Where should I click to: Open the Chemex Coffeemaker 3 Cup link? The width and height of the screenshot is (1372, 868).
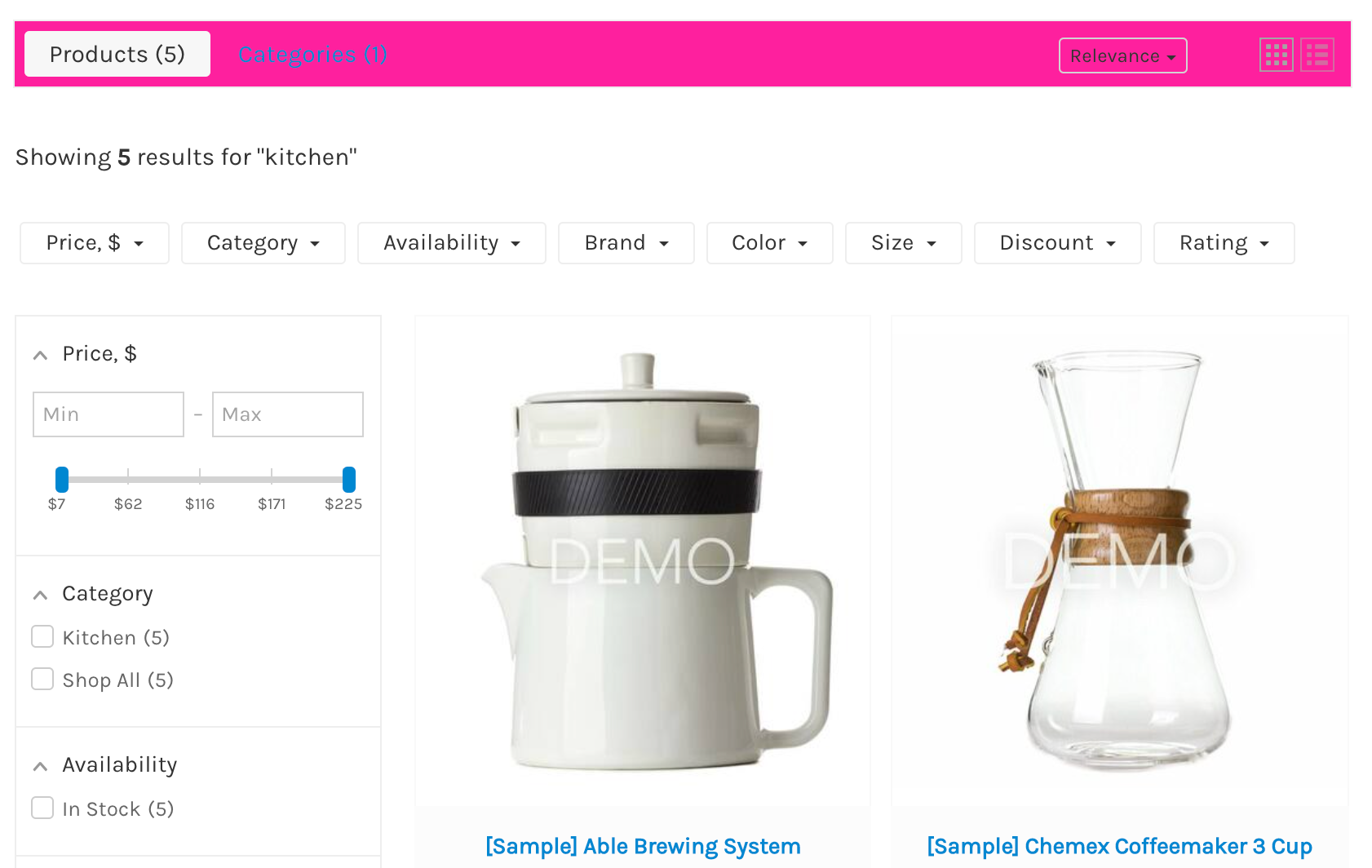tap(1119, 846)
